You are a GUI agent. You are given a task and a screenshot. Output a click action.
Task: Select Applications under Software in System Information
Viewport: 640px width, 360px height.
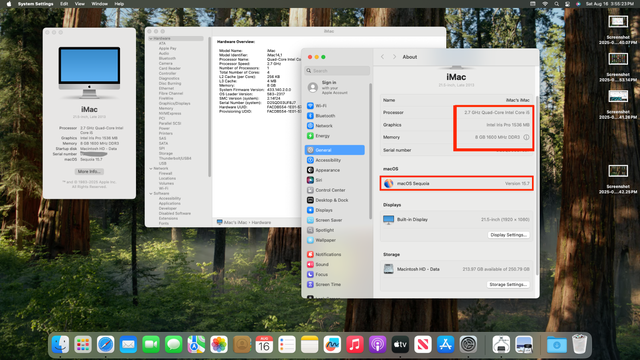pyautogui.click(x=170, y=203)
